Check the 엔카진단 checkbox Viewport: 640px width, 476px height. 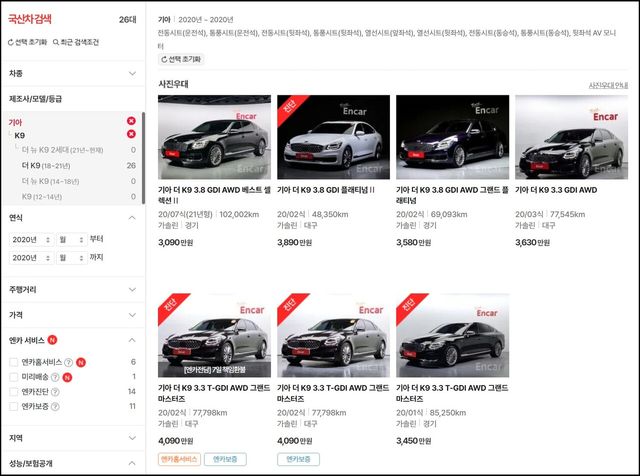pos(13,392)
